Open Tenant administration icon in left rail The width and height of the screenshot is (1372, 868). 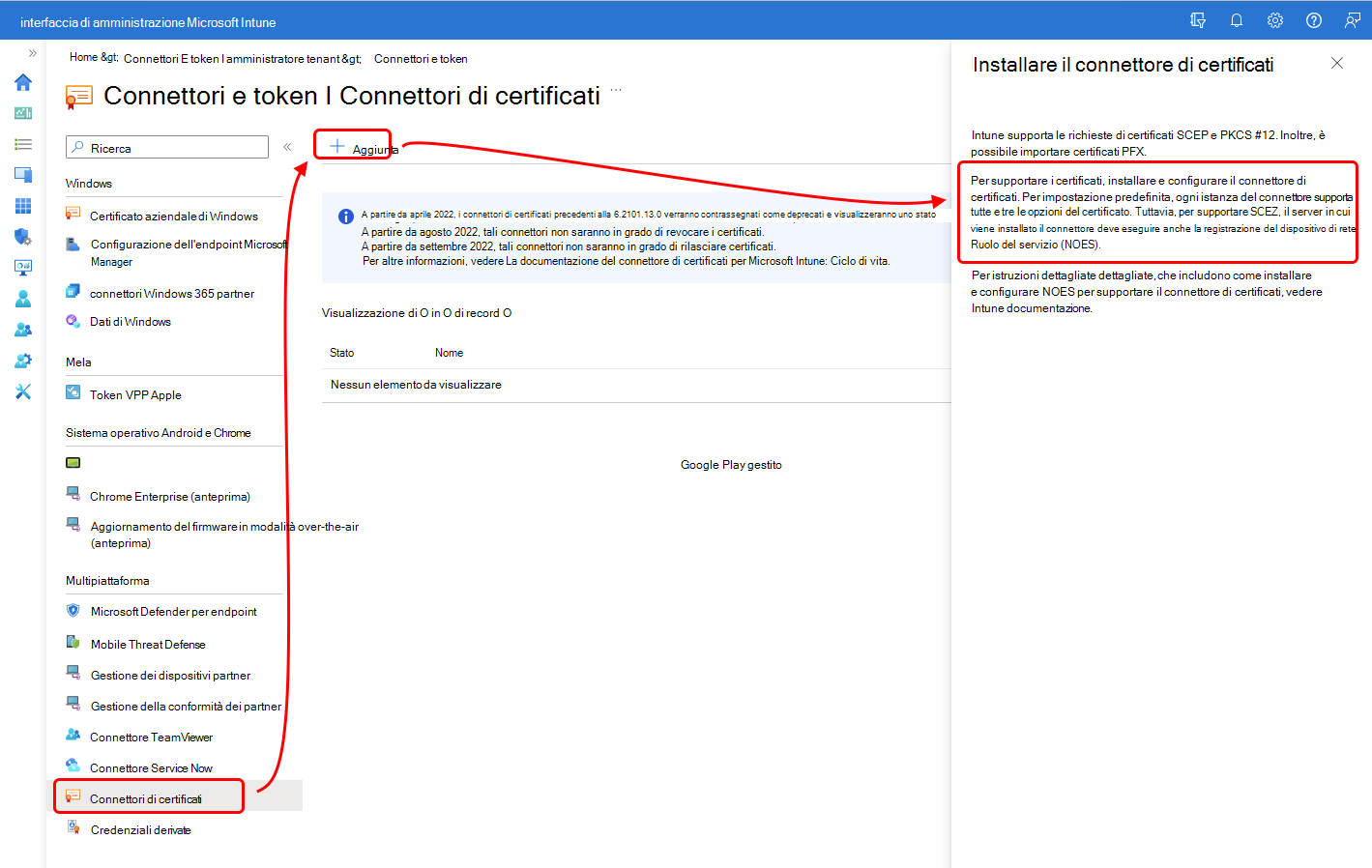click(23, 361)
